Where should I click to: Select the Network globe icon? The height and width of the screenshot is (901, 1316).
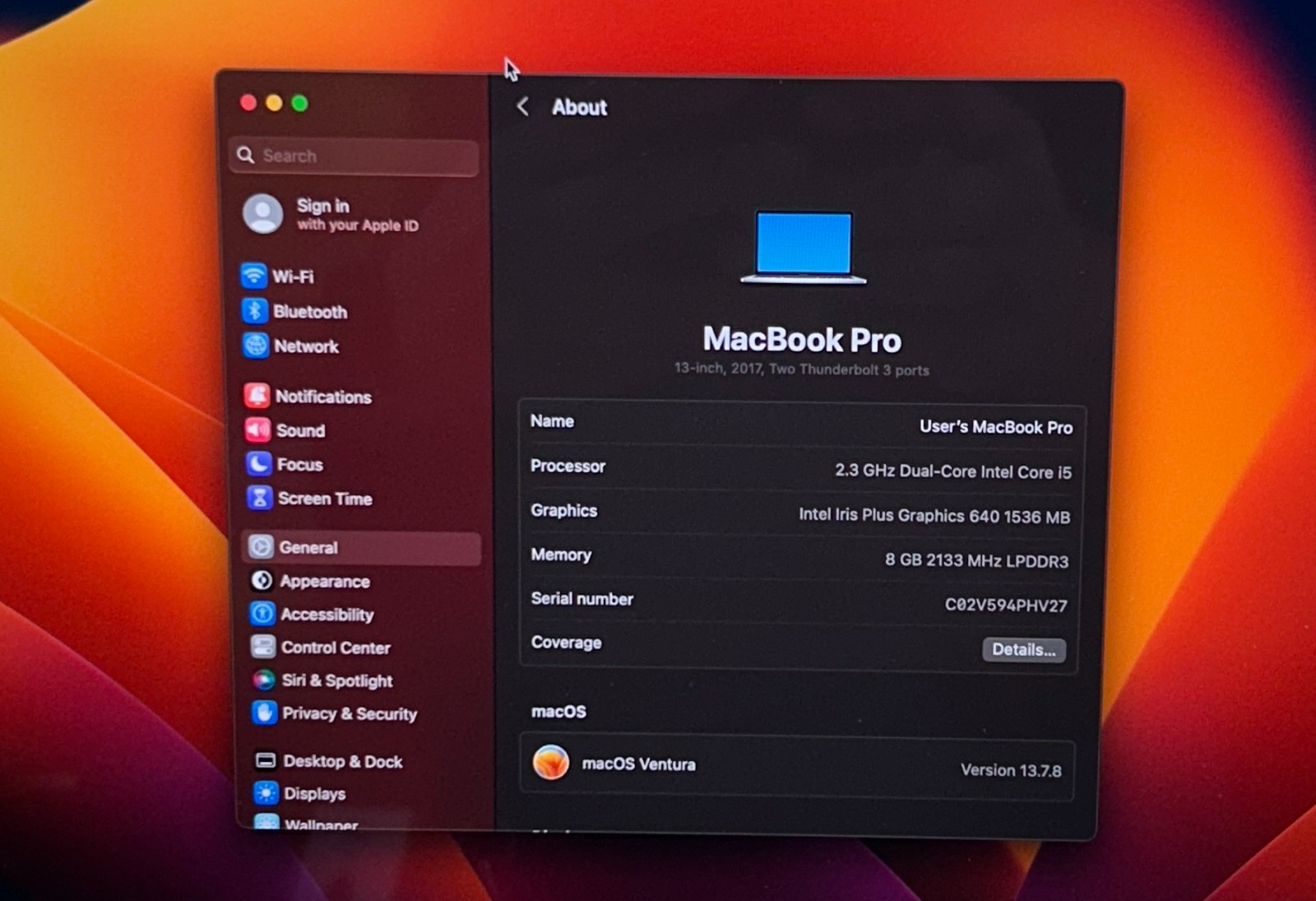coord(256,345)
